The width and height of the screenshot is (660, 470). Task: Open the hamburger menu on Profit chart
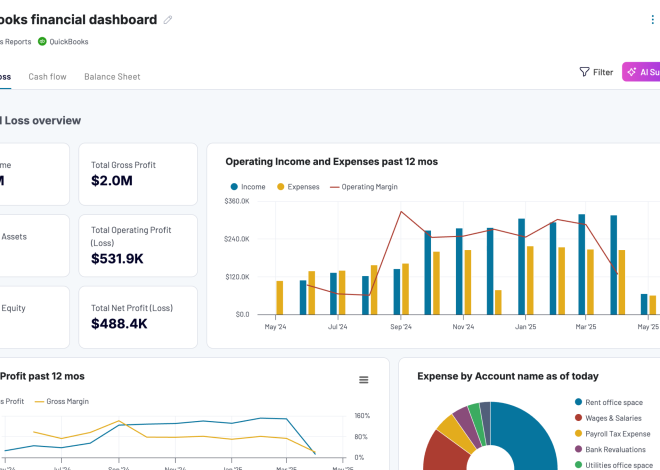tap(364, 380)
